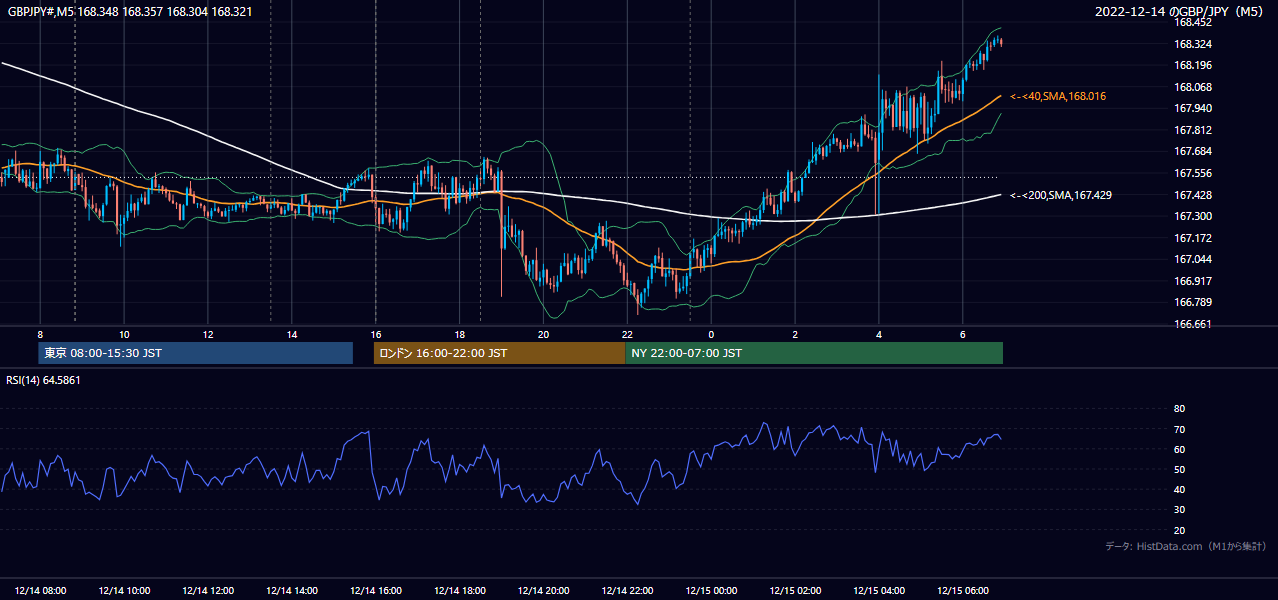Click price axis label 167.684
The height and width of the screenshot is (600, 1278).
pos(1192,151)
